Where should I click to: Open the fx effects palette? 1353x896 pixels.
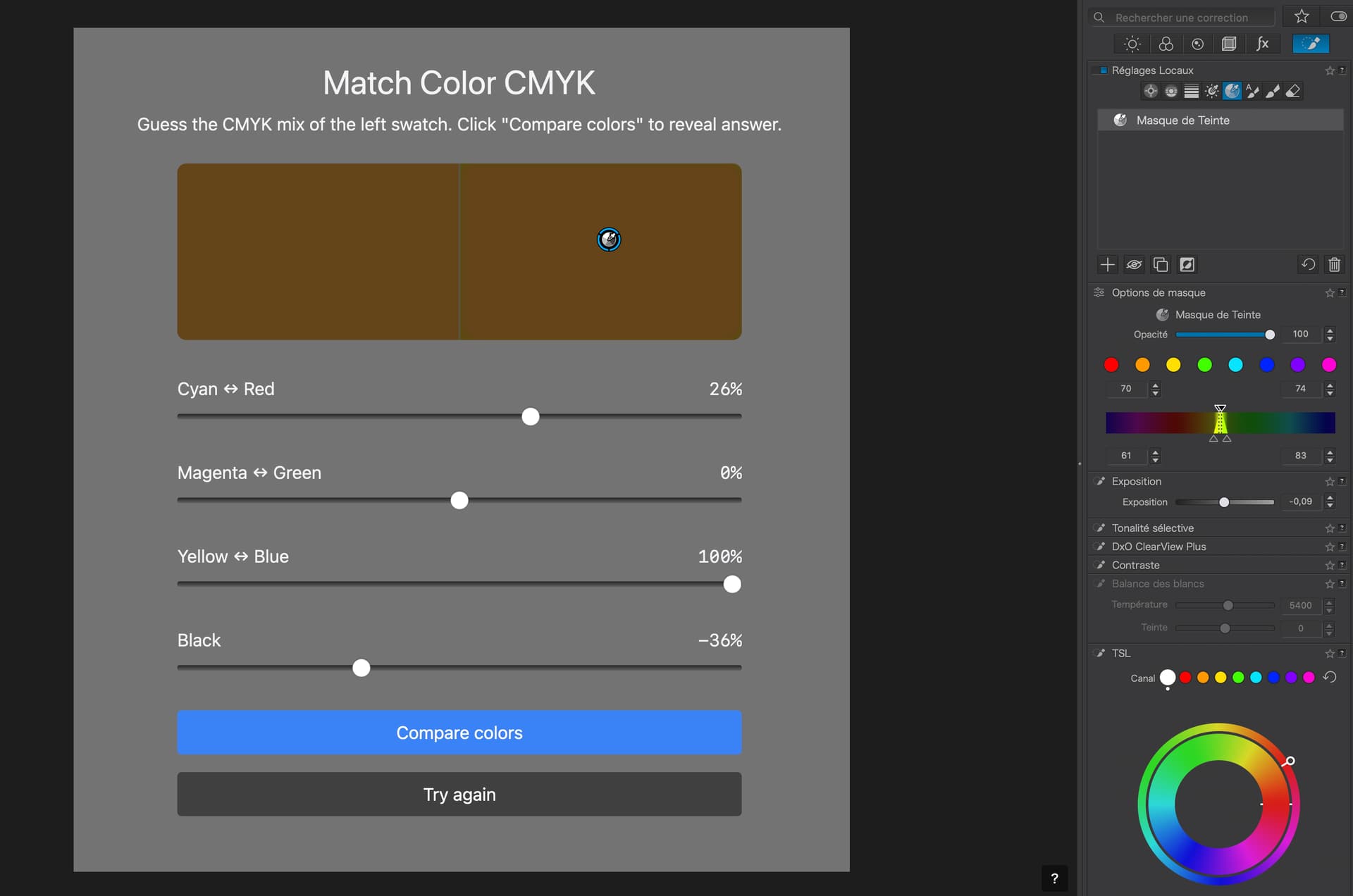click(1263, 44)
